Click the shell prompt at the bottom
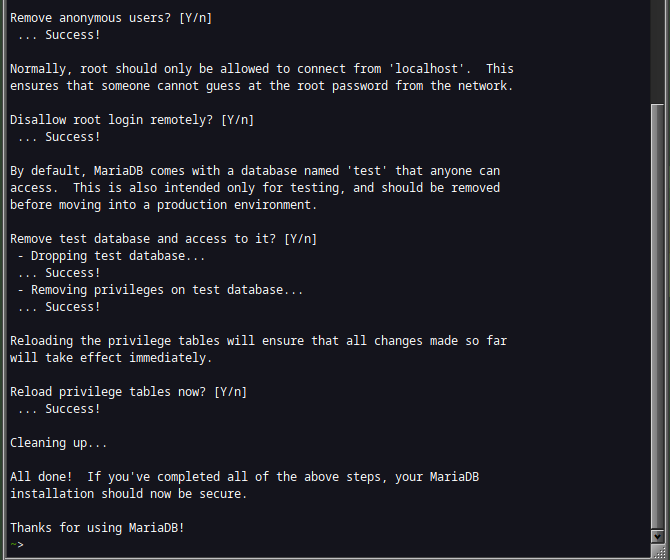The image size is (670, 560). 17,545
